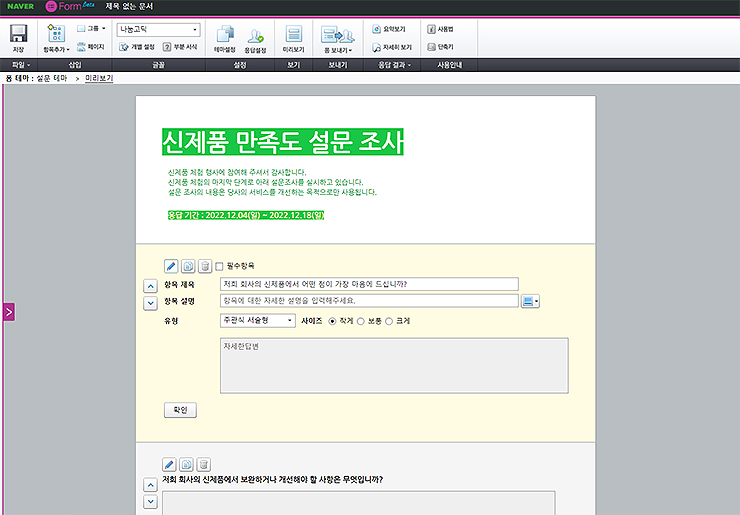Click the Form beta logo
This screenshot has width=740, height=515.
pos(69,7)
